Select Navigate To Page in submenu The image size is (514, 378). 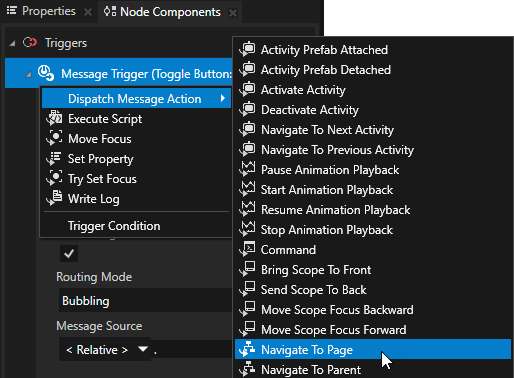tap(373, 349)
